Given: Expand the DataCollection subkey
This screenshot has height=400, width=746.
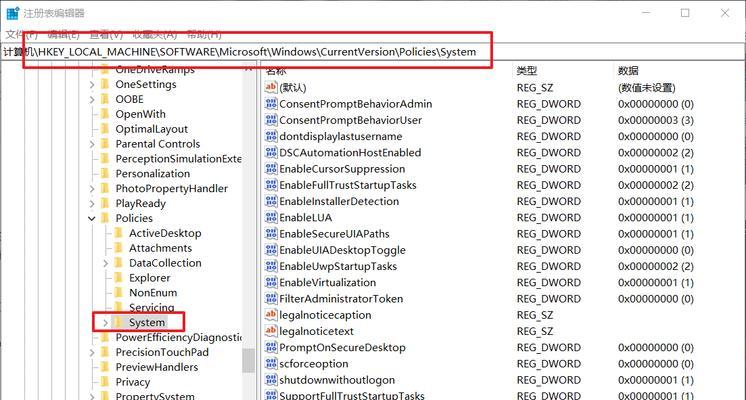Looking at the screenshot, I should click(106, 263).
